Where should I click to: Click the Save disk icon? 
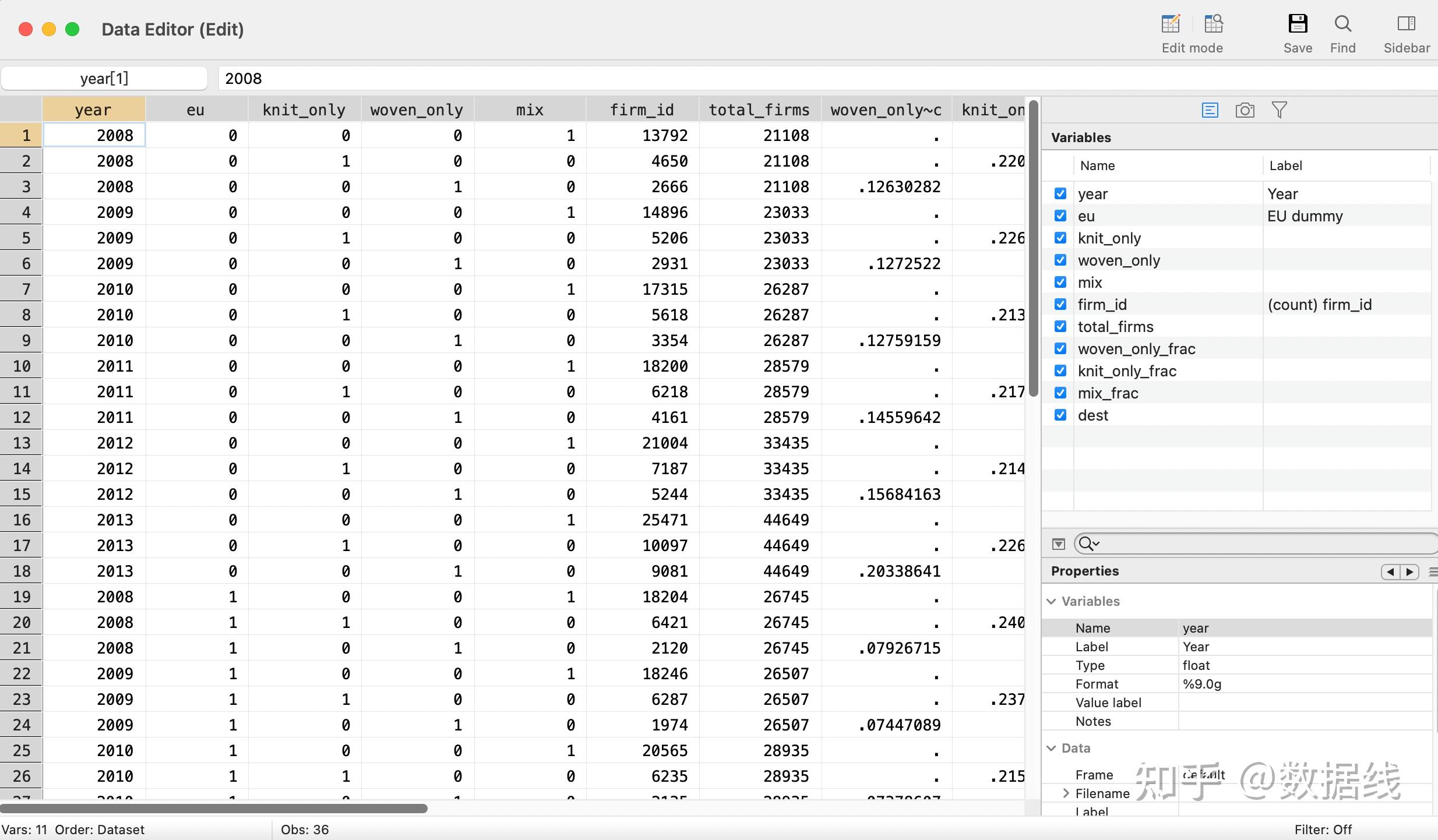point(1298,24)
